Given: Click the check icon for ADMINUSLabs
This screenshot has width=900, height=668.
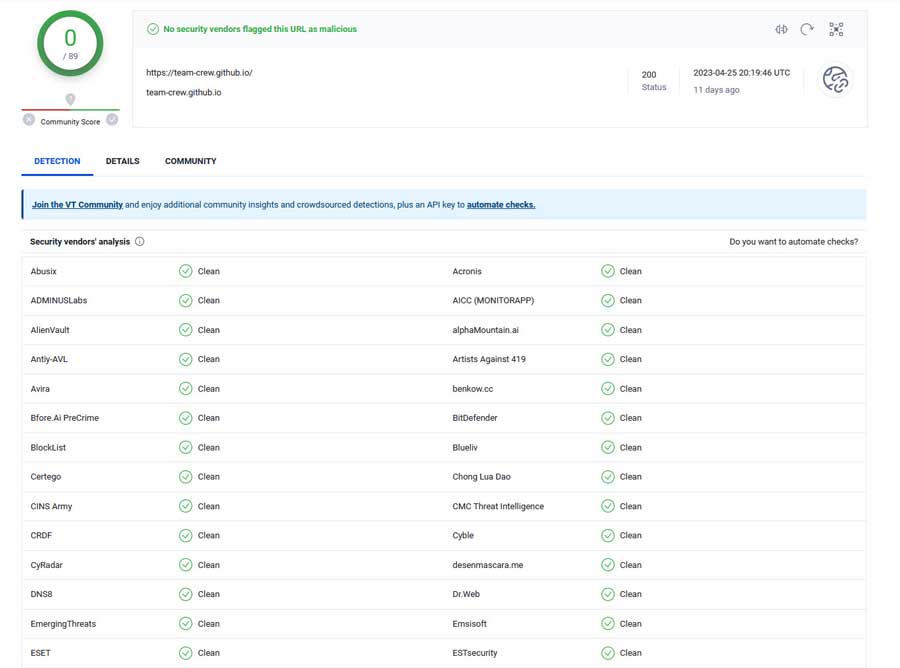Looking at the screenshot, I should tap(185, 300).
